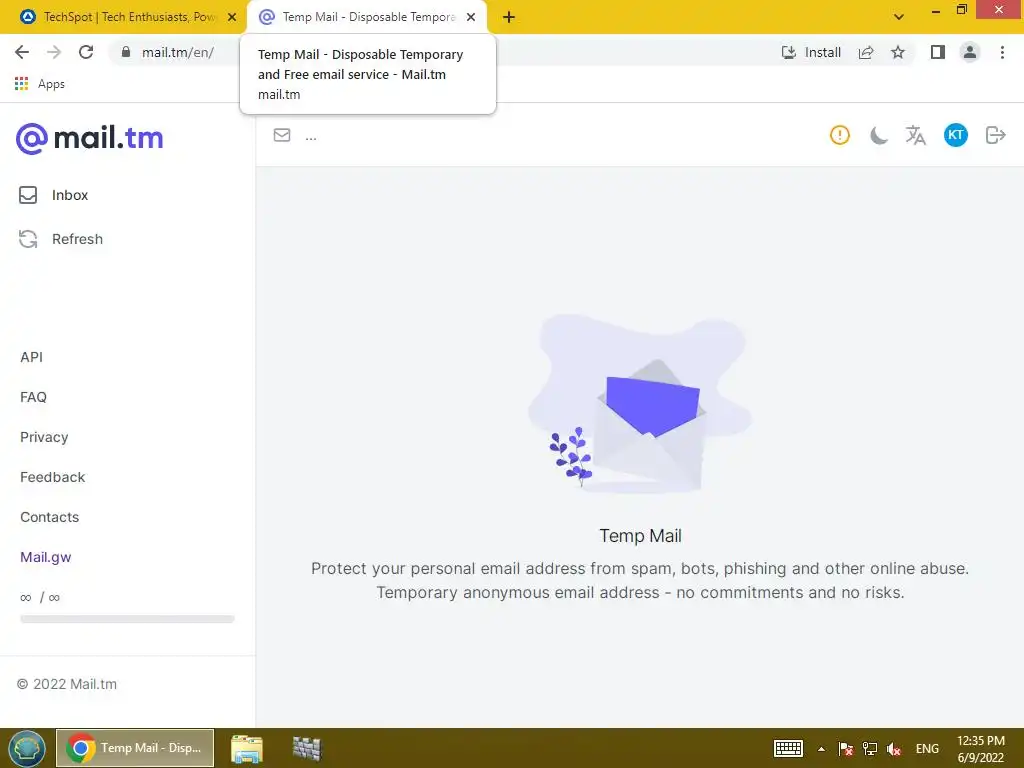
Task: Open the firewall brick wall taskbar icon
Action: tap(307, 748)
